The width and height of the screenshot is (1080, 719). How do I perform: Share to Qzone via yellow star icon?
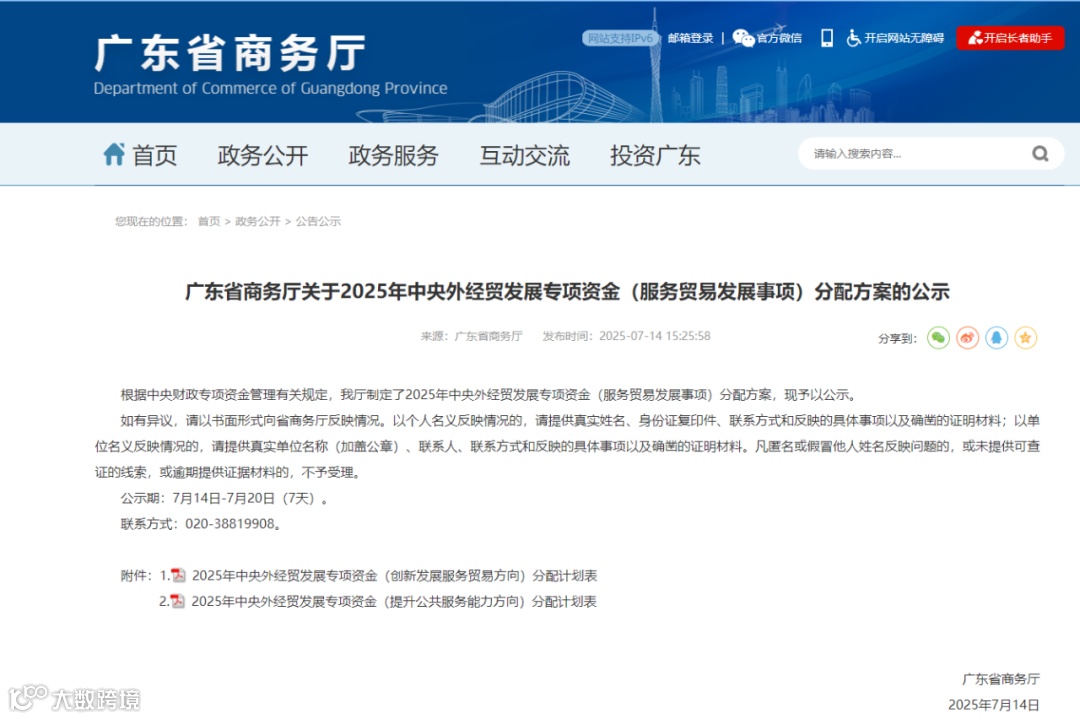(1025, 337)
